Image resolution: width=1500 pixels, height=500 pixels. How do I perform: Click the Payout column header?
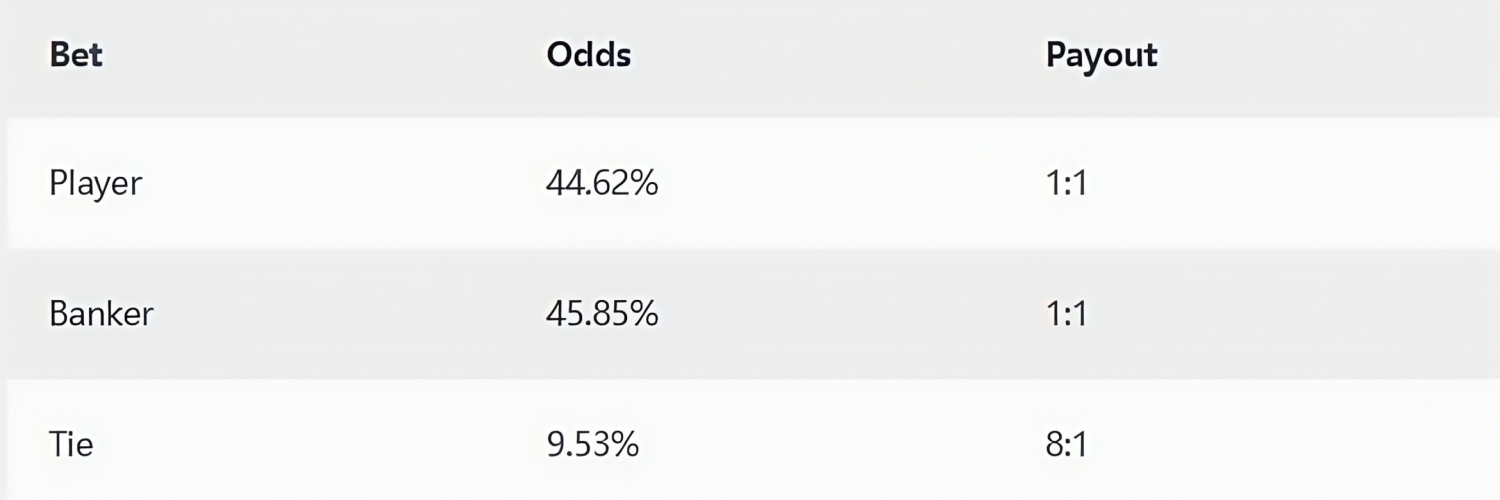[x=1101, y=55]
